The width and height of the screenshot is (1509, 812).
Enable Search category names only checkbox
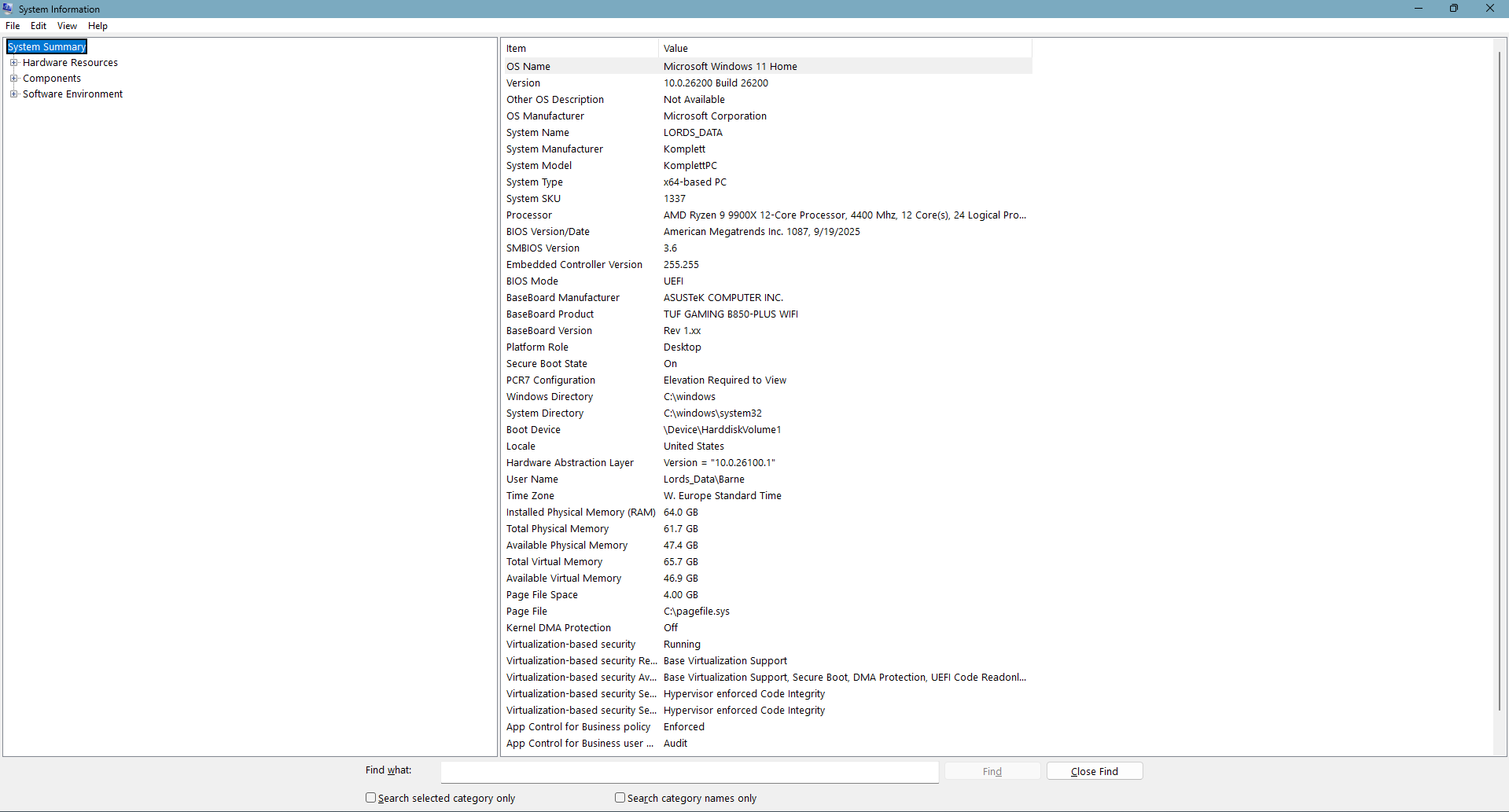[x=620, y=798]
